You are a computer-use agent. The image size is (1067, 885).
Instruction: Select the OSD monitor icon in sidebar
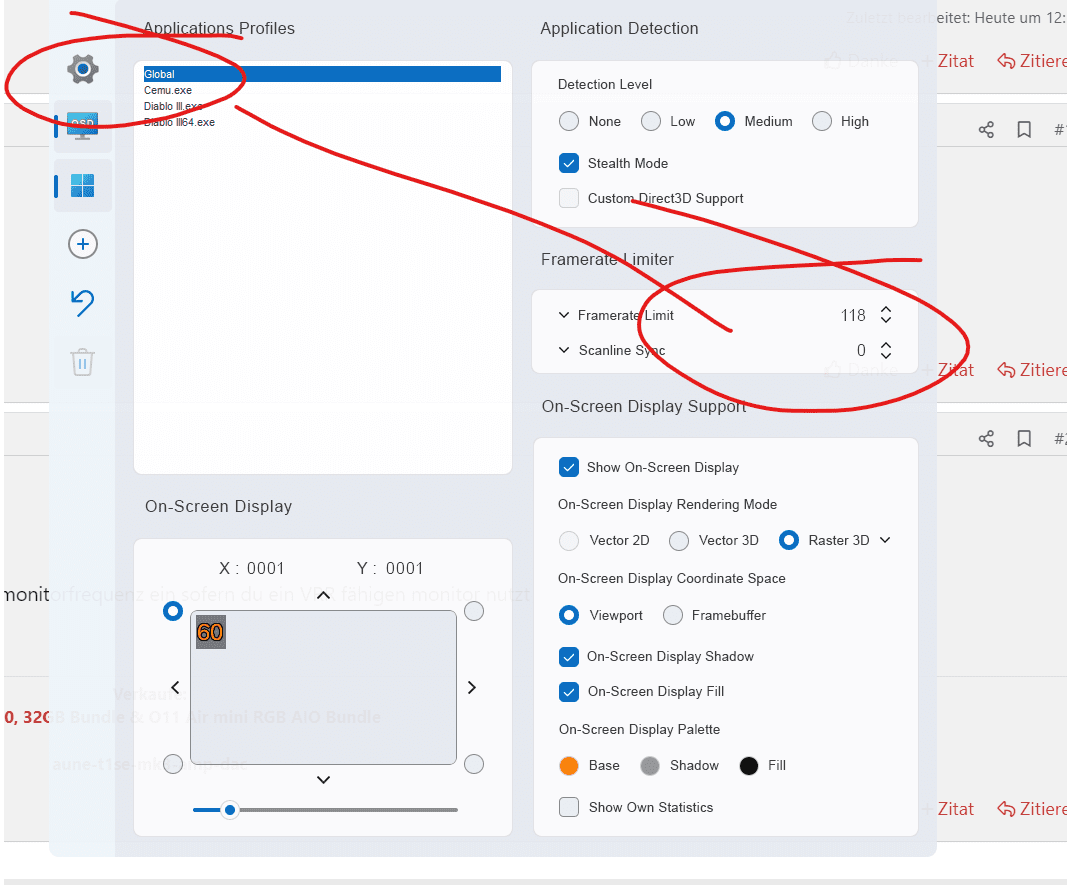[83, 127]
